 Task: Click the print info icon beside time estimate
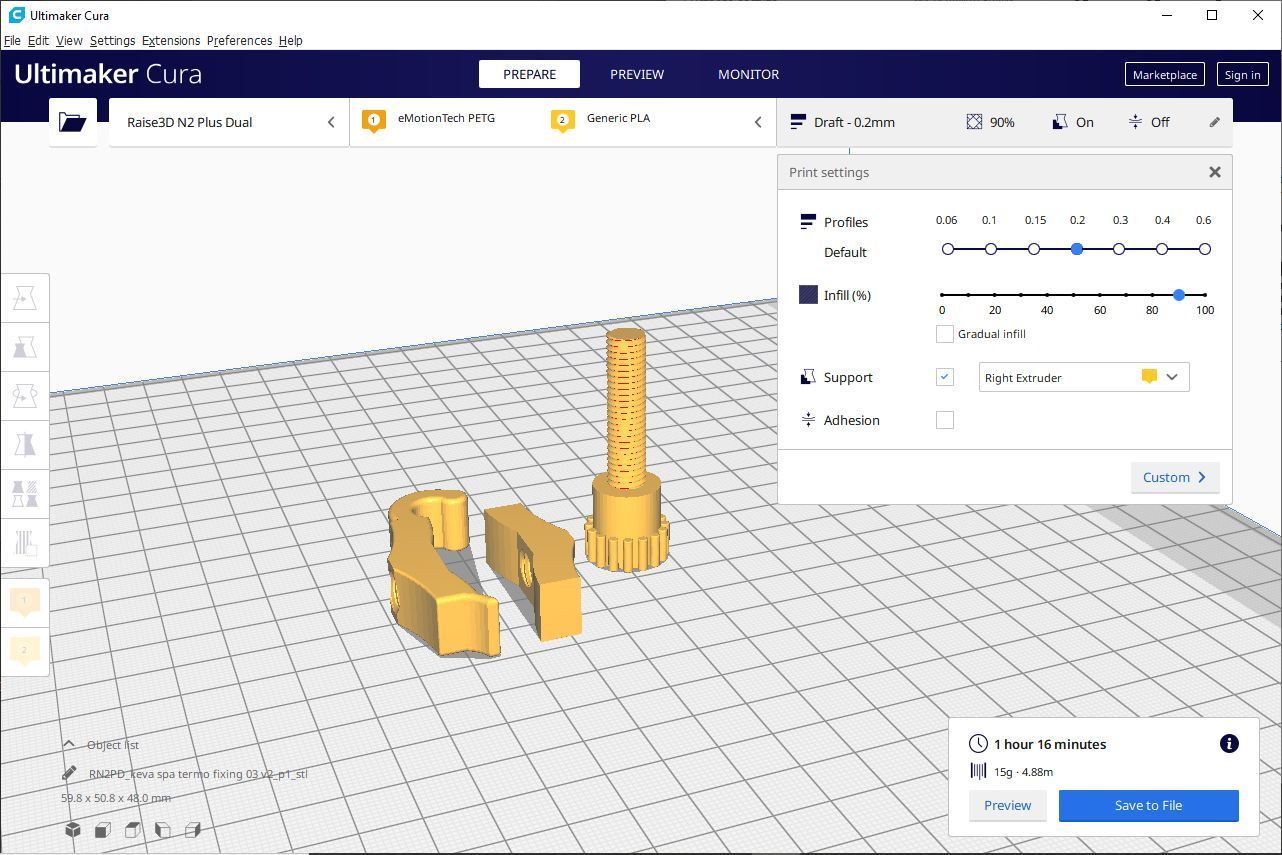(x=1229, y=743)
